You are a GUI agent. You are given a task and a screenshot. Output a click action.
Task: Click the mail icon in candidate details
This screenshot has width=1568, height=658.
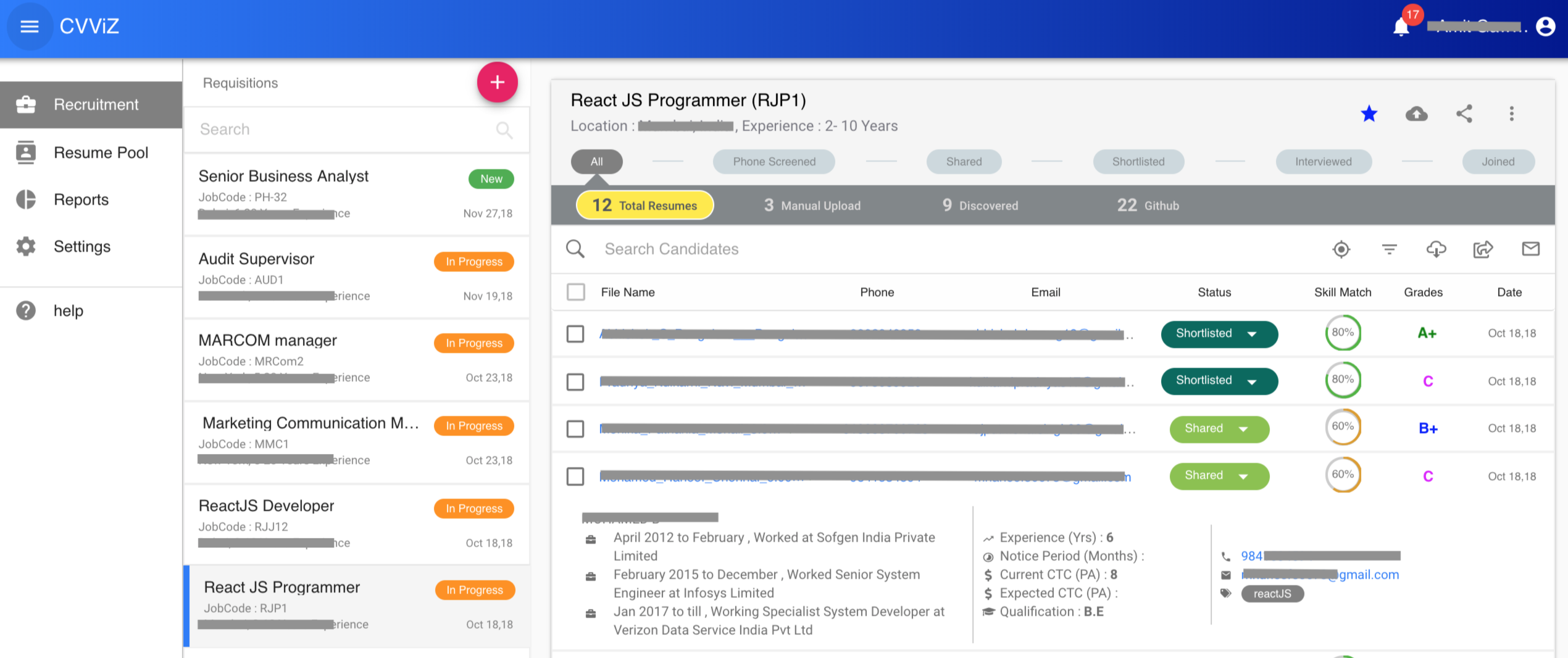(x=1226, y=575)
